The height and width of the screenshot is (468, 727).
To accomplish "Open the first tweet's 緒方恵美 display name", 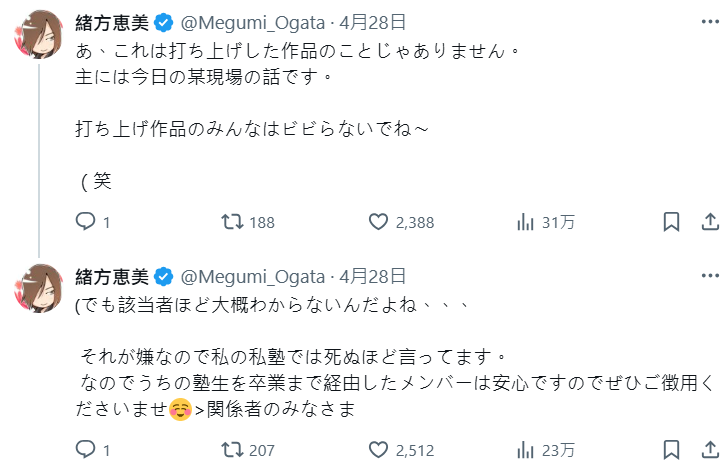I will pyautogui.click(x=110, y=22).
